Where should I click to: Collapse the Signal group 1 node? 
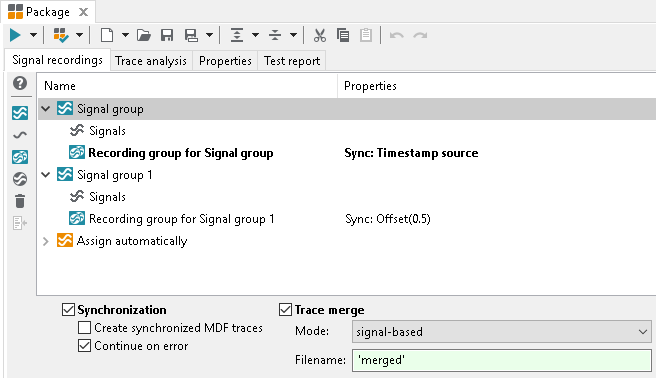coord(46,175)
